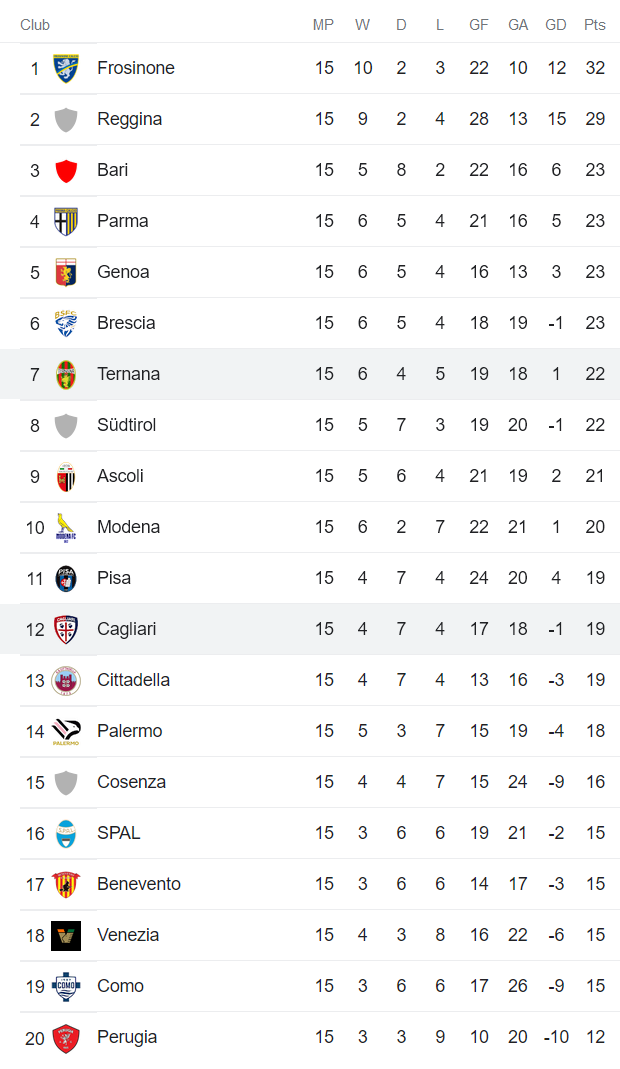Open the Cittadella team name link
The image size is (620, 1069).
click(x=133, y=680)
